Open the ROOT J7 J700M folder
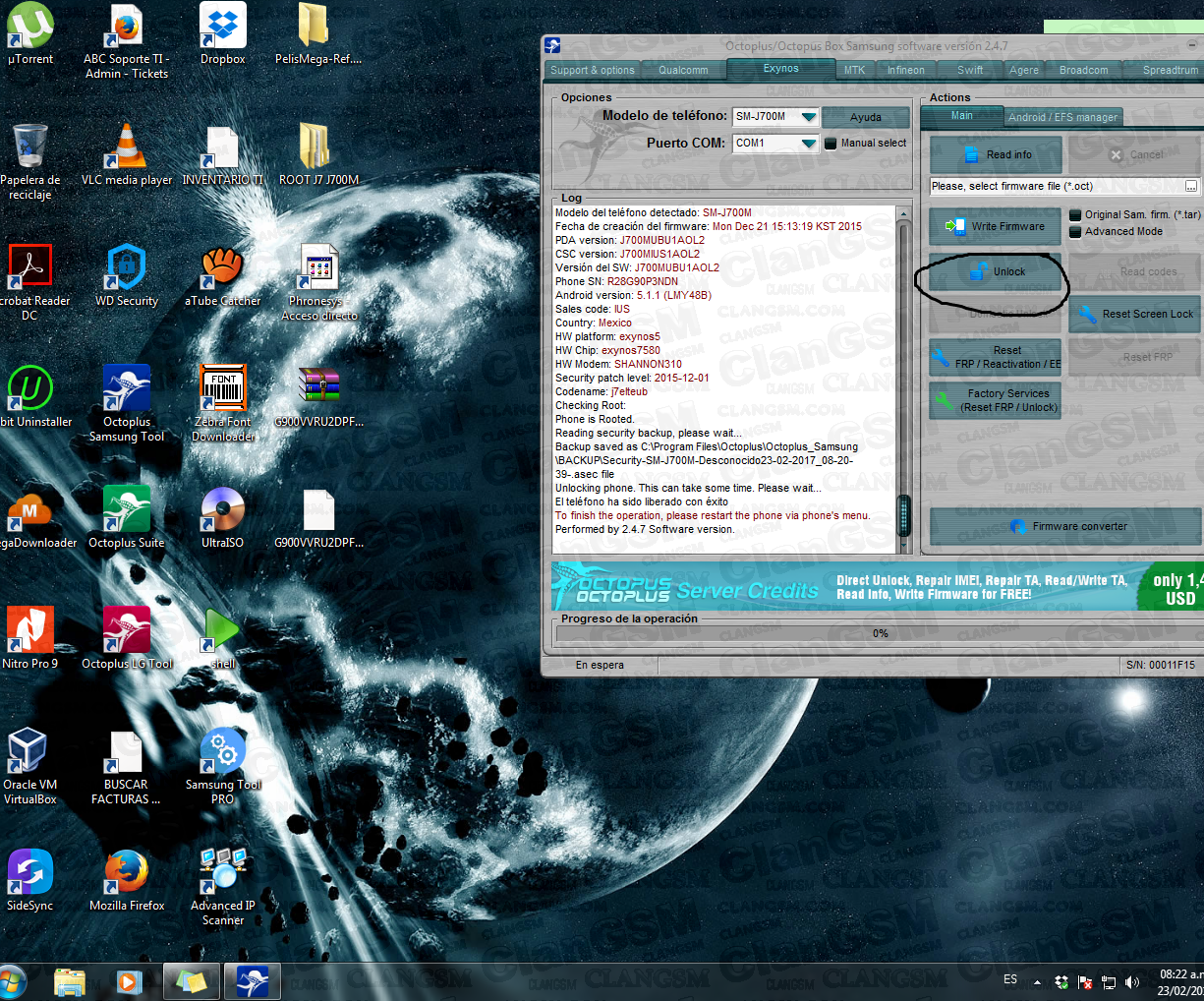1204x1001 pixels. coord(318,155)
